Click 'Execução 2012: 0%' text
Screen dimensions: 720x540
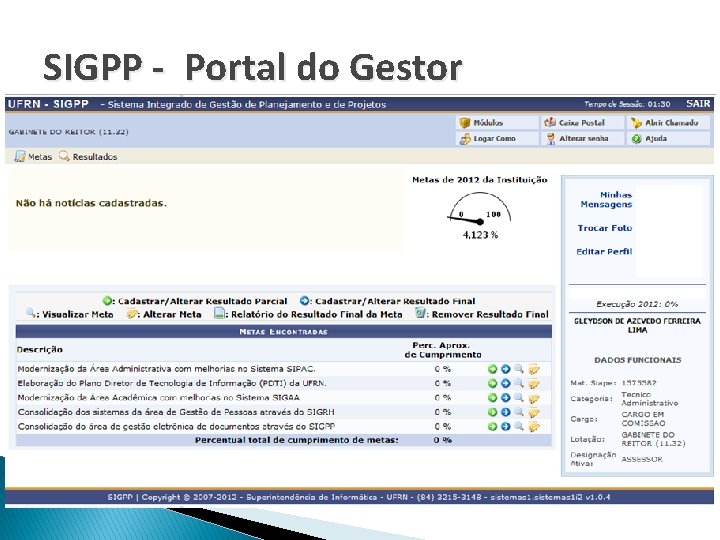point(637,304)
